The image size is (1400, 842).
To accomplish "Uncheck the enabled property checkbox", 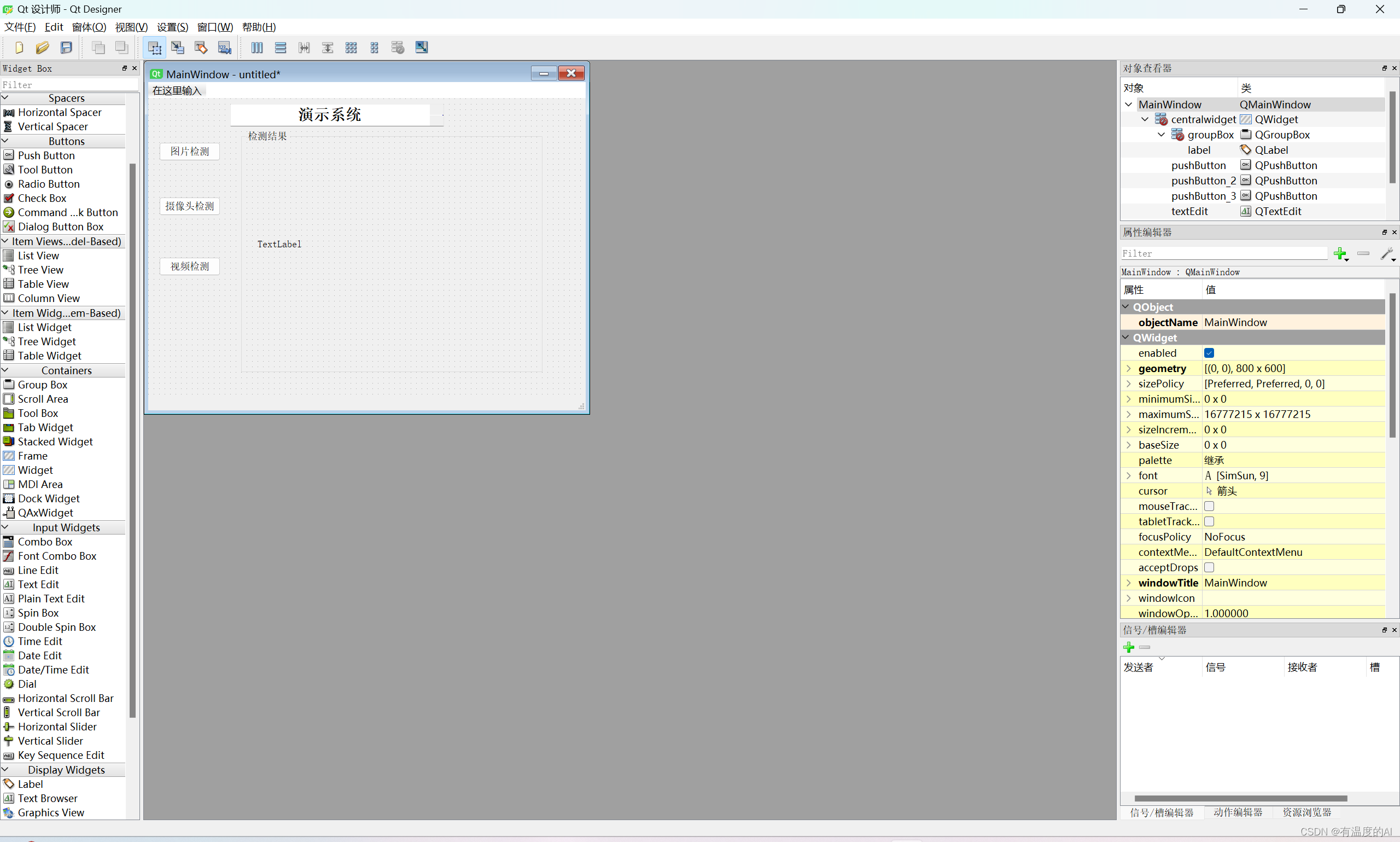I will click(x=1209, y=353).
